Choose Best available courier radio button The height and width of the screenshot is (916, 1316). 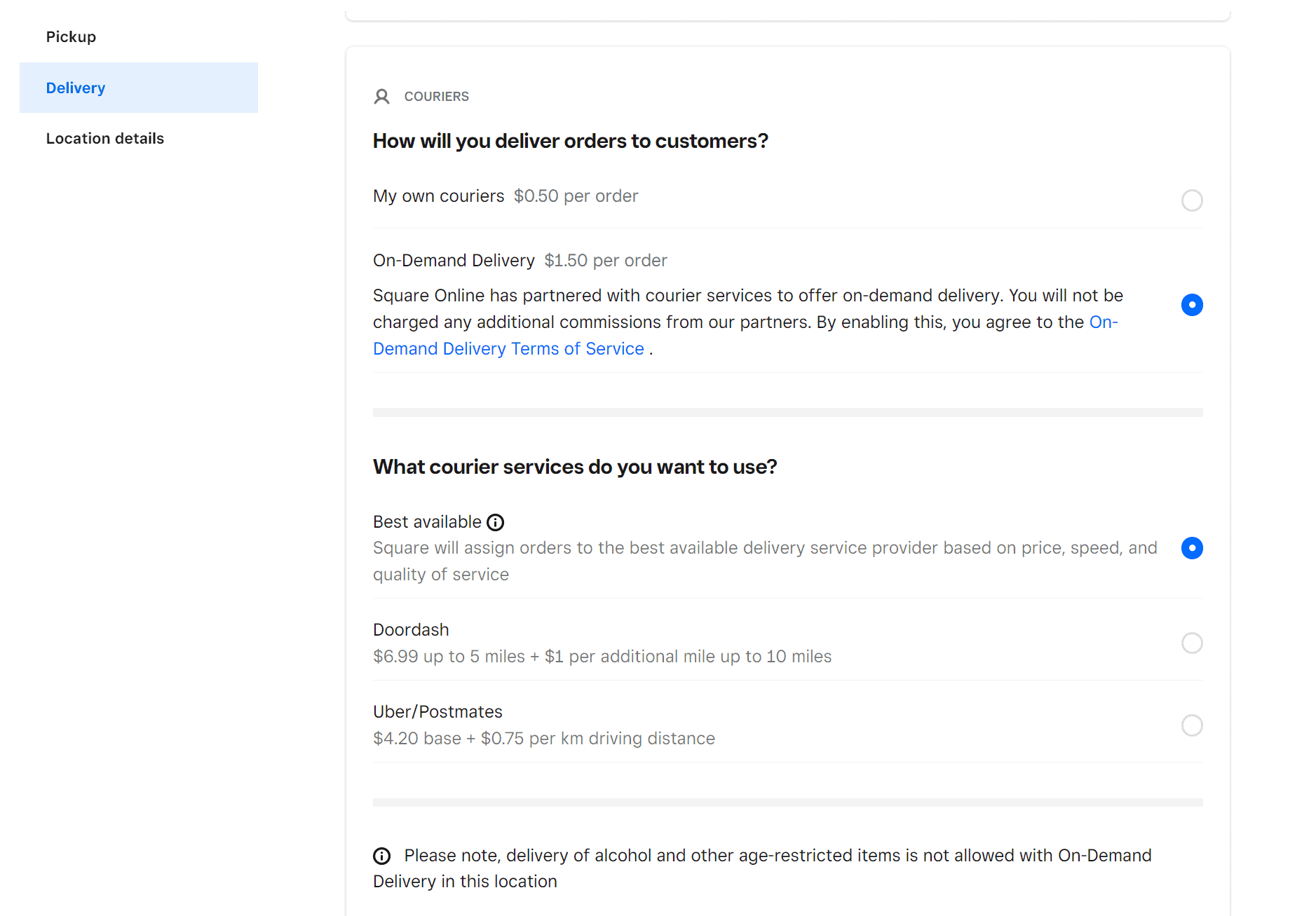(x=1192, y=548)
